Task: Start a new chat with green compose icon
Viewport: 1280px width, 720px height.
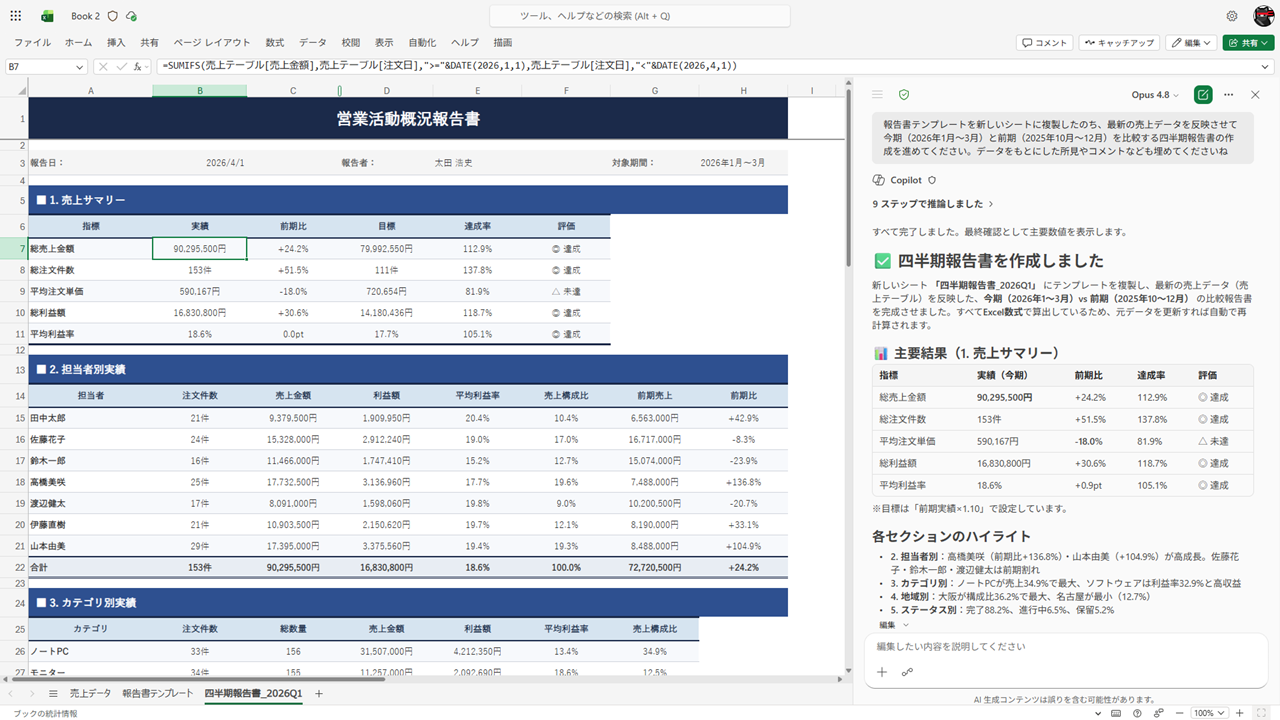Action: click(x=1204, y=94)
